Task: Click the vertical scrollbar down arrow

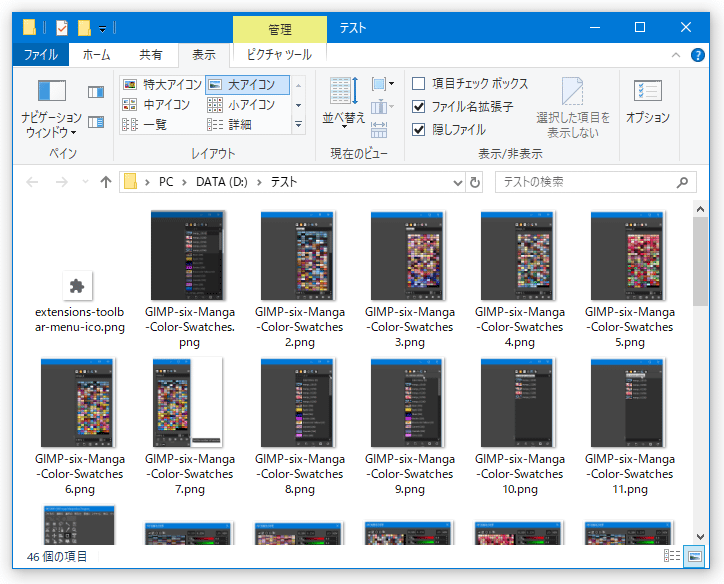Action: pyautogui.click(x=700, y=536)
